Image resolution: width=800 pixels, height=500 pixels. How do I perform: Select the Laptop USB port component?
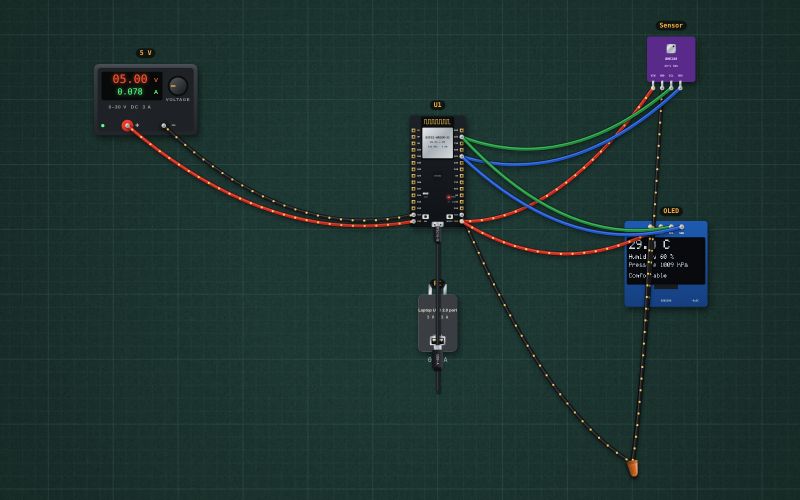click(x=438, y=322)
